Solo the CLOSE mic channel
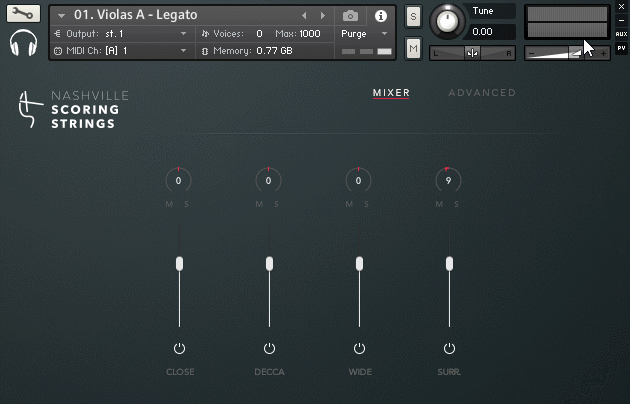Image resolution: width=630 pixels, height=404 pixels. coord(186,204)
